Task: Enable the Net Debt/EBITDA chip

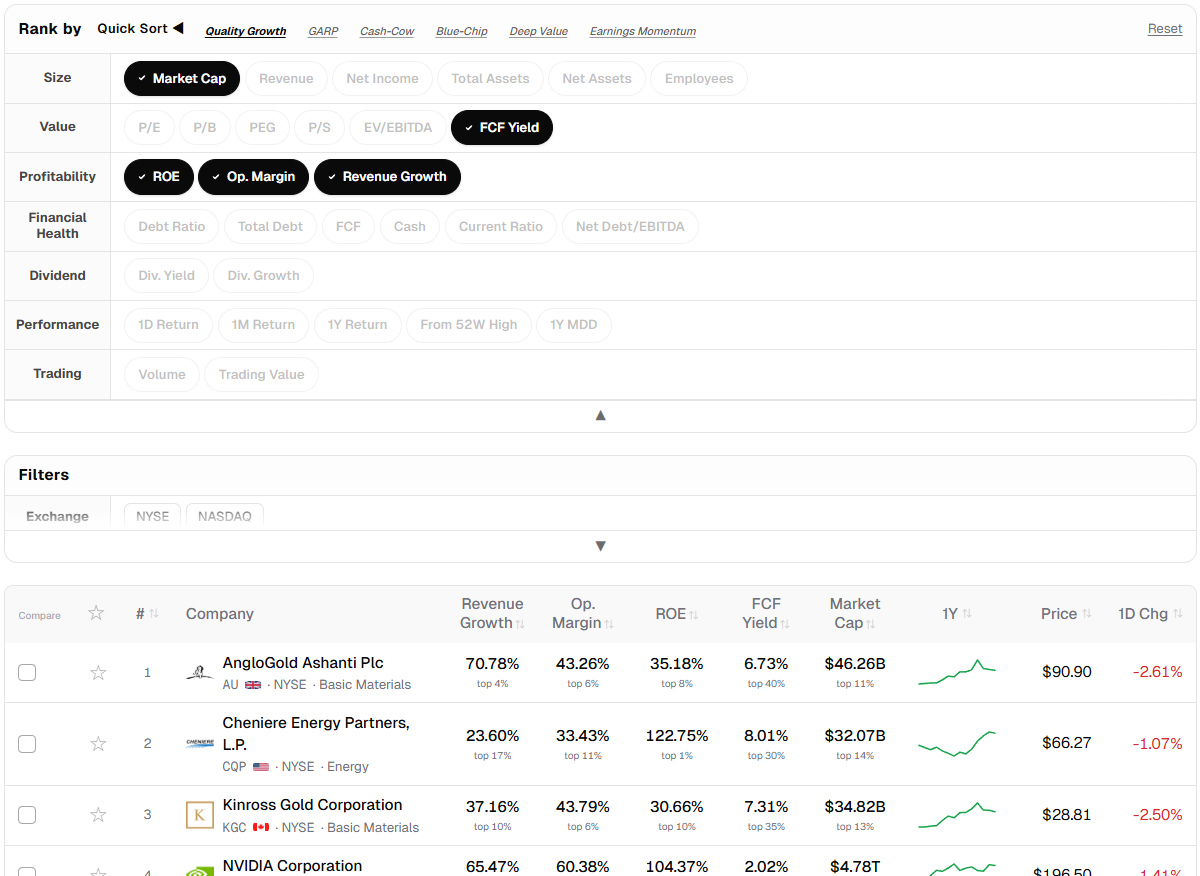Action: click(630, 227)
